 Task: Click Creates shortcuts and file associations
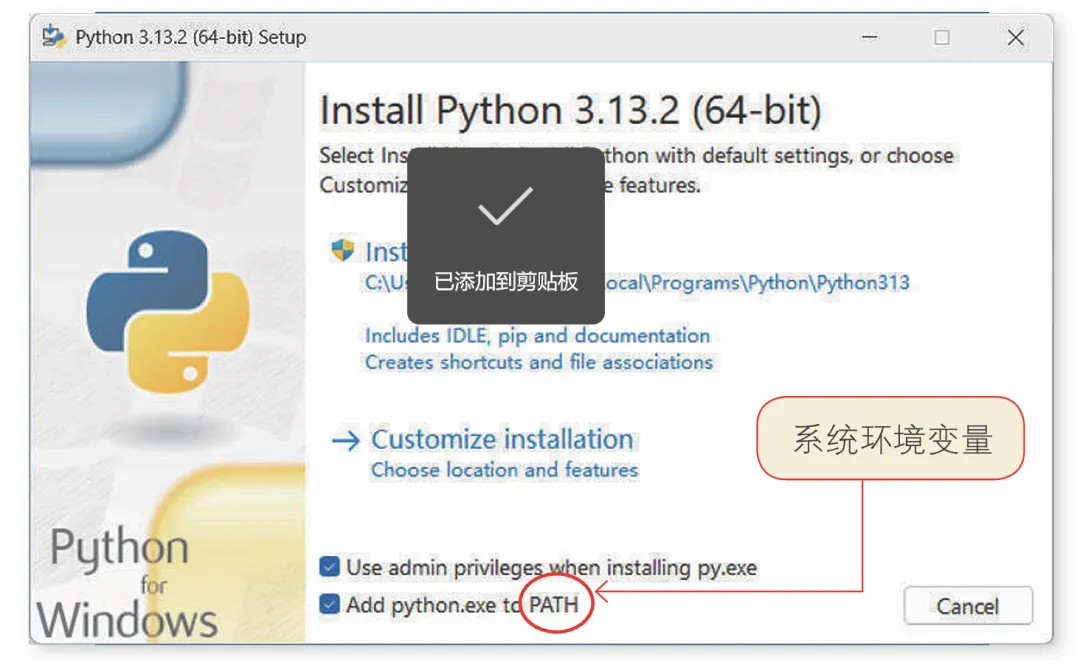pos(539,362)
